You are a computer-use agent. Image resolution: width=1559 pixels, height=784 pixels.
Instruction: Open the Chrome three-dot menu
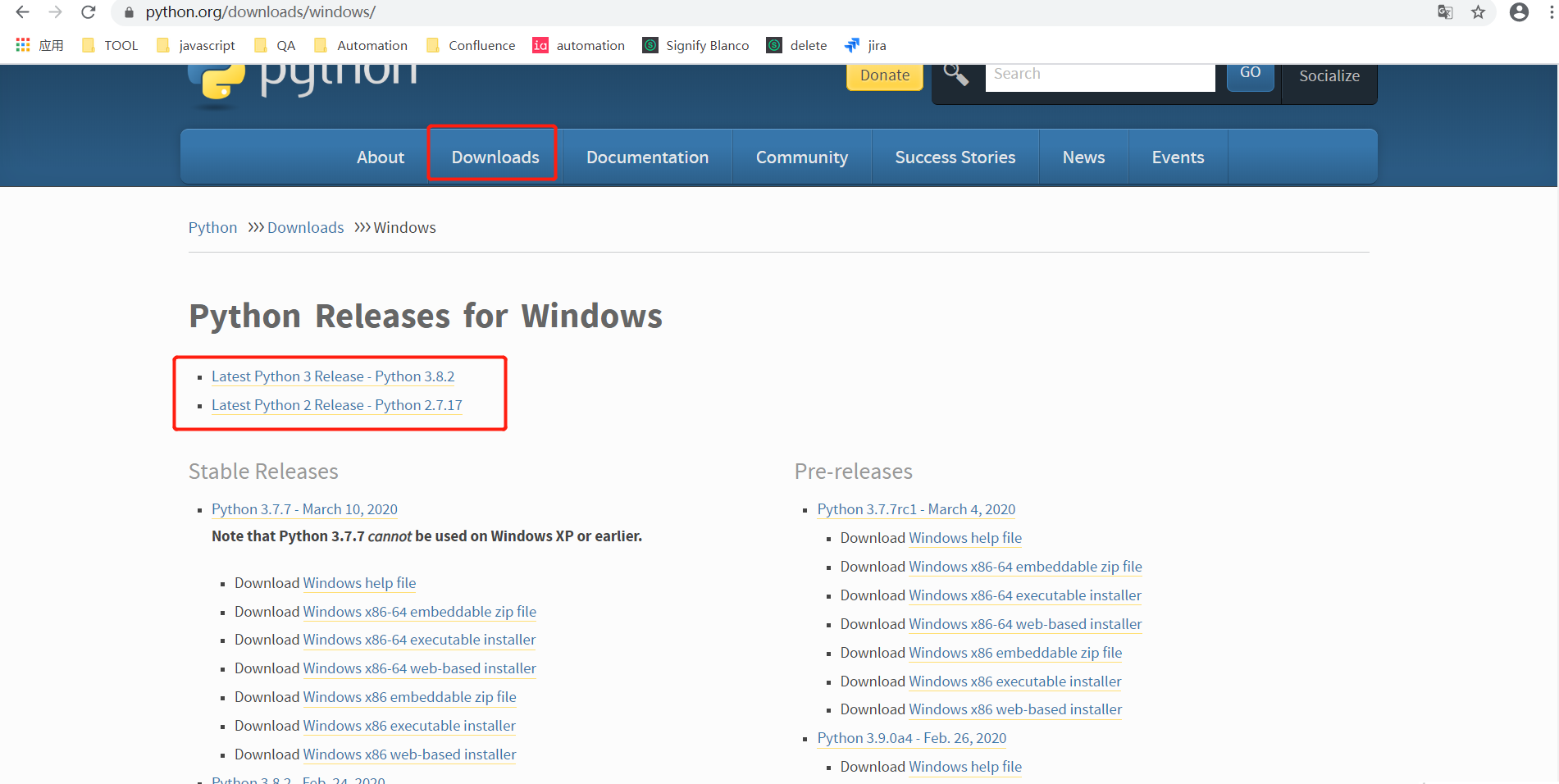[x=1551, y=12]
